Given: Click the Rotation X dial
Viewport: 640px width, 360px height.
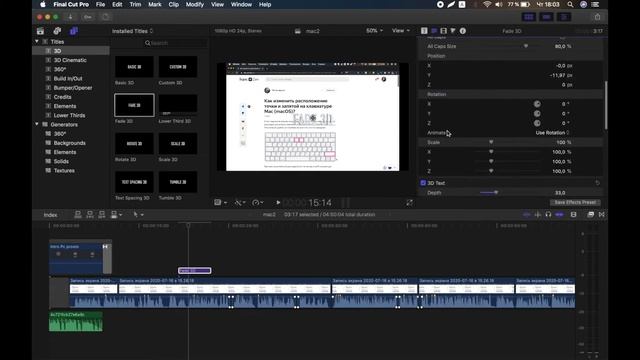Looking at the screenshot, I should click(537, 104).
